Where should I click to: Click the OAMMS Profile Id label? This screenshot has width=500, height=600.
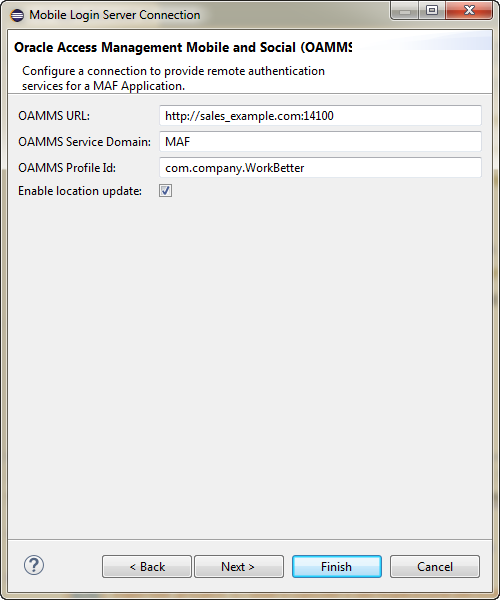(x=67, y=168)
